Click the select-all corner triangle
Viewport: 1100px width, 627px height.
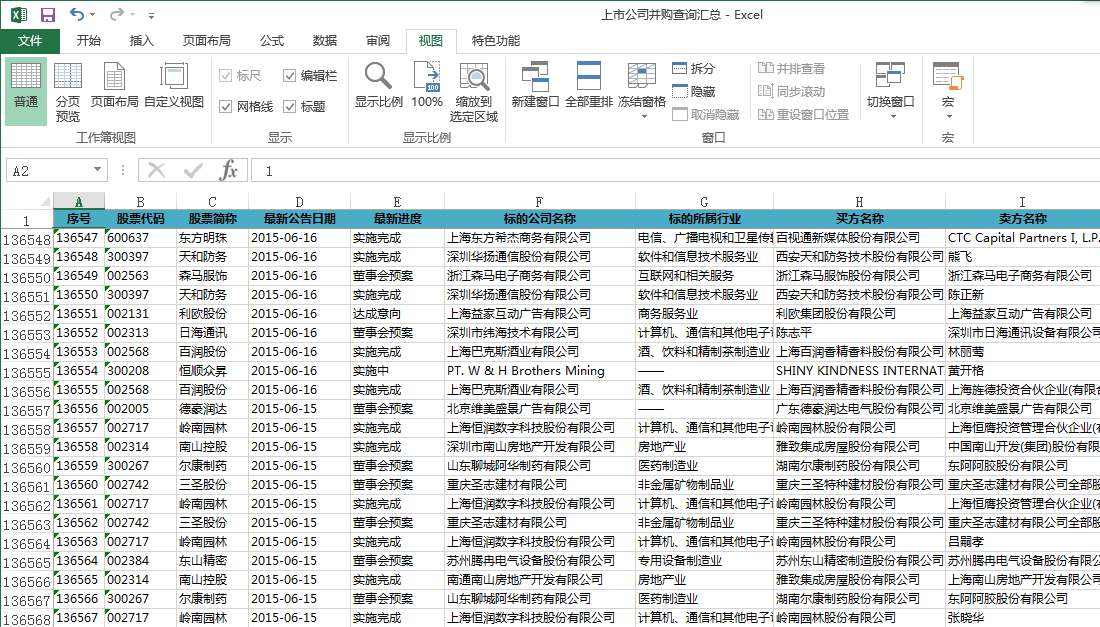coord(44,201)
